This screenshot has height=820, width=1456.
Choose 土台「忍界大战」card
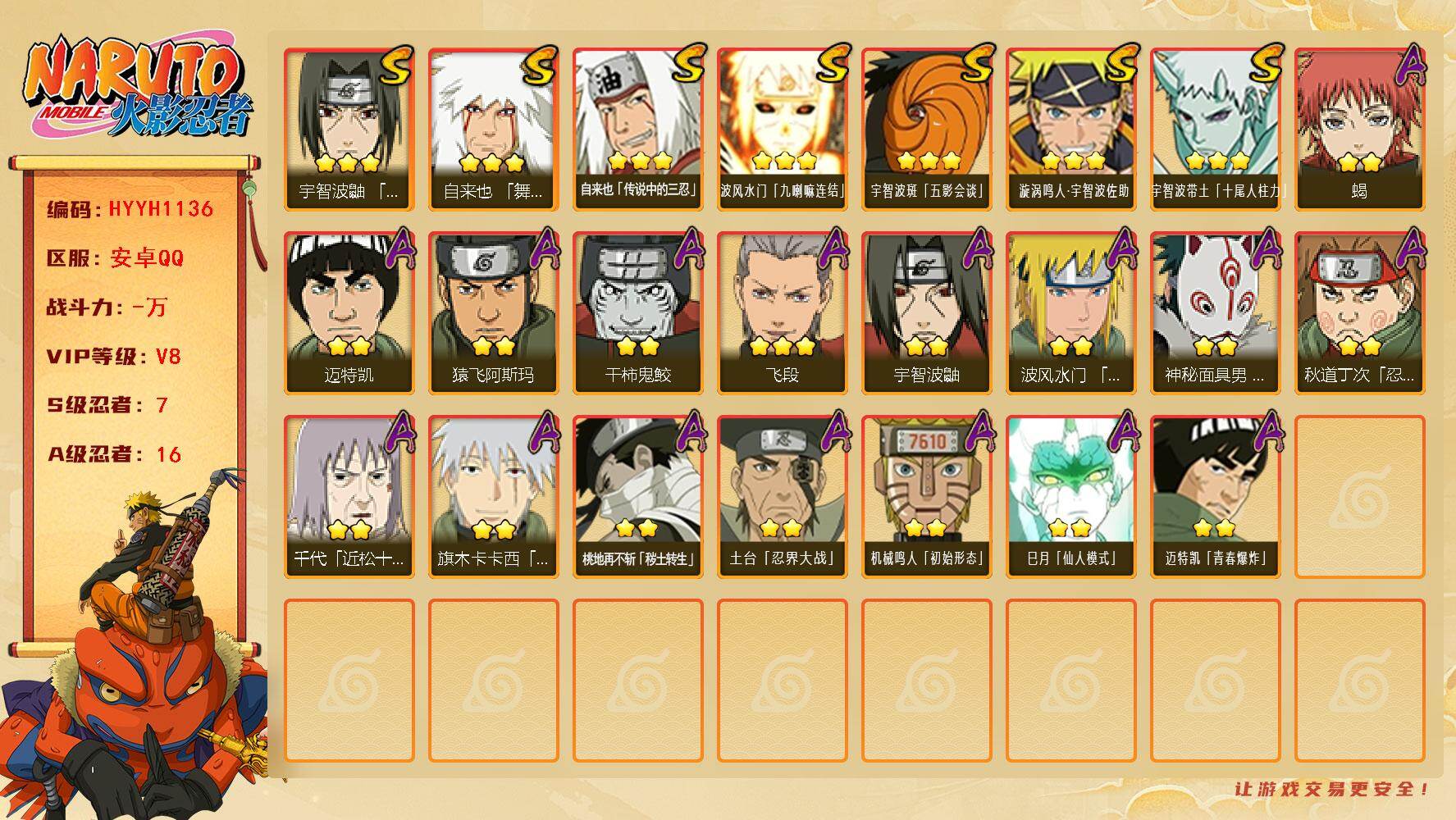pyautogui.click(x=782, y=497)
